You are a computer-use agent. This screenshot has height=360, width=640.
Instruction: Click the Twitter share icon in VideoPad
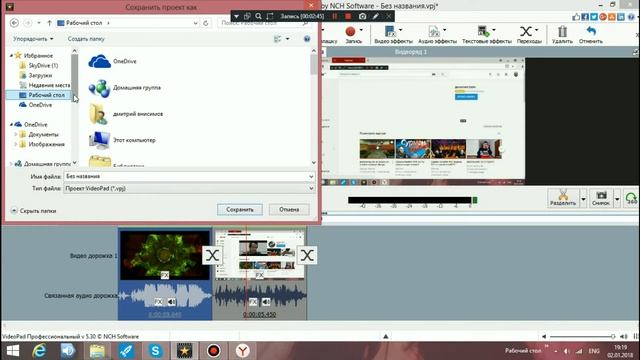click(594, 17)
